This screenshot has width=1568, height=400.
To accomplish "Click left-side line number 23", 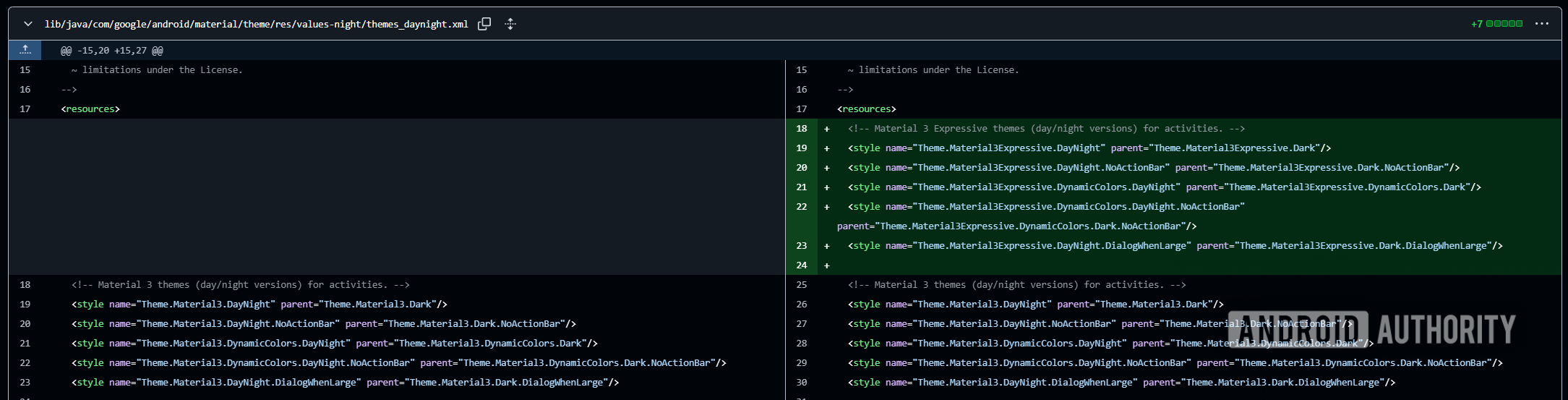I will (25, 383).
